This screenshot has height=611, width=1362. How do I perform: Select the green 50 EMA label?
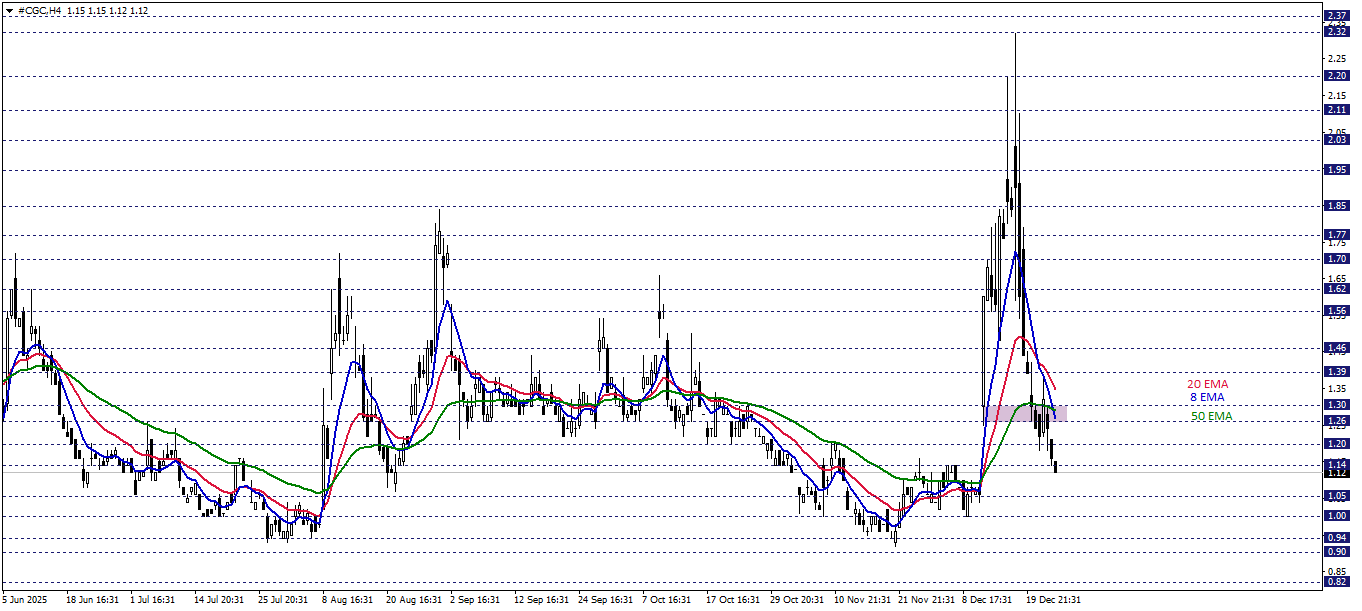pos(1211,416)
